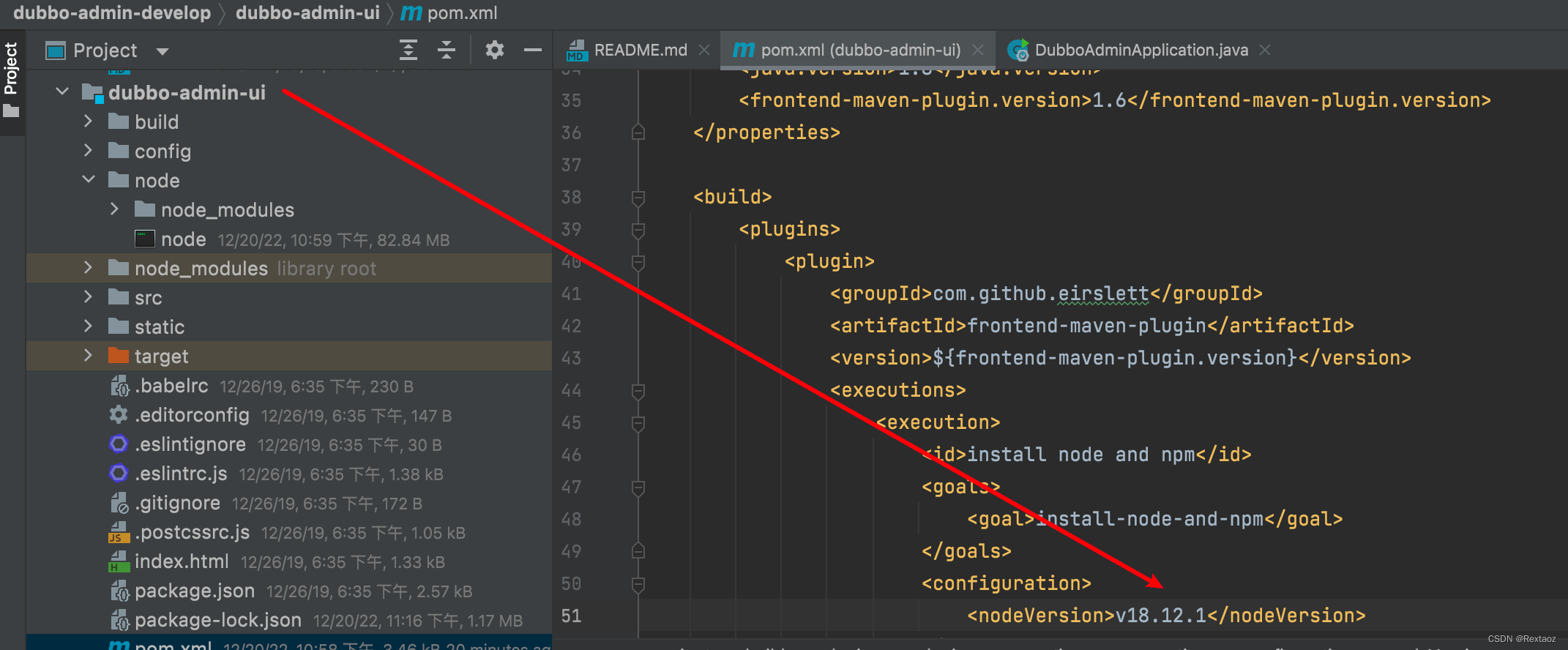Place cursor in nodeVersion v18.12.1 line

pos(1166,616)
